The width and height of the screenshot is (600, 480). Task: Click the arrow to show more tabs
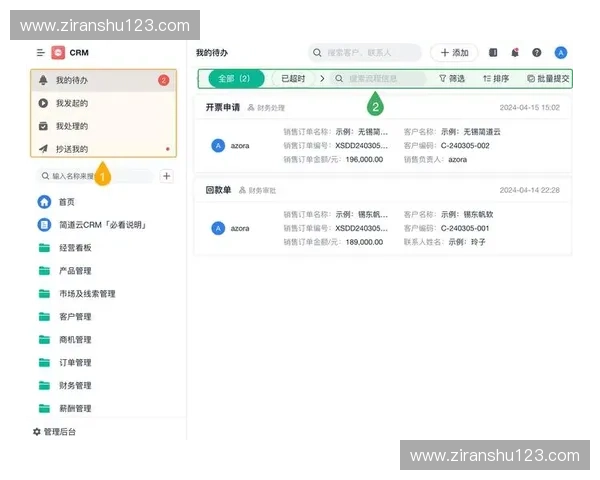click(322, 79)
